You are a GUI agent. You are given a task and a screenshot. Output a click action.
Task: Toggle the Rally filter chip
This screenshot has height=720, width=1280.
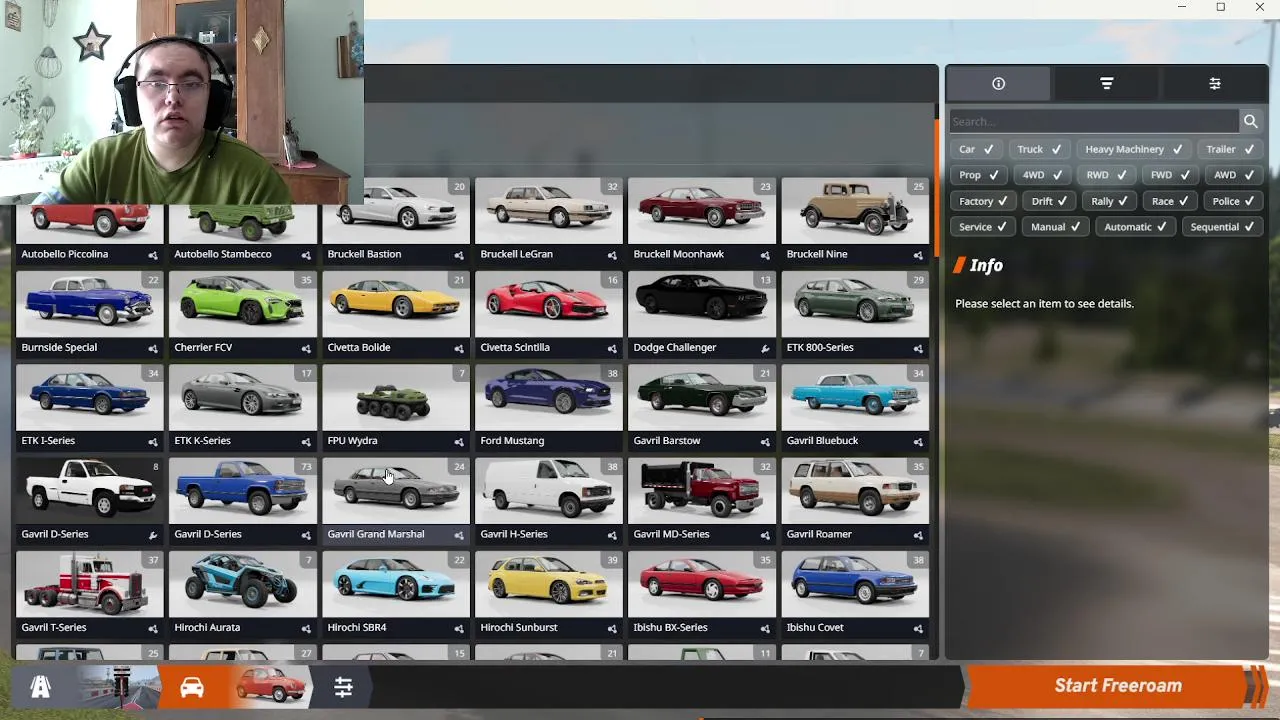pyautogui.click(x=1109, y=201)
